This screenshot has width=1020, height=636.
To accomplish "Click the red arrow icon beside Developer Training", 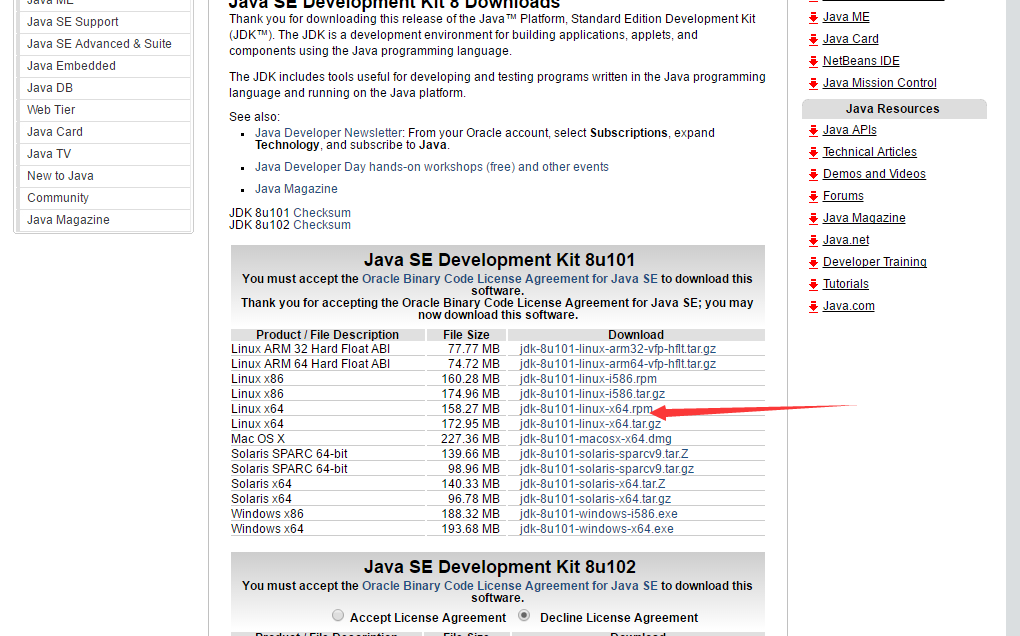I will [813, 263].
